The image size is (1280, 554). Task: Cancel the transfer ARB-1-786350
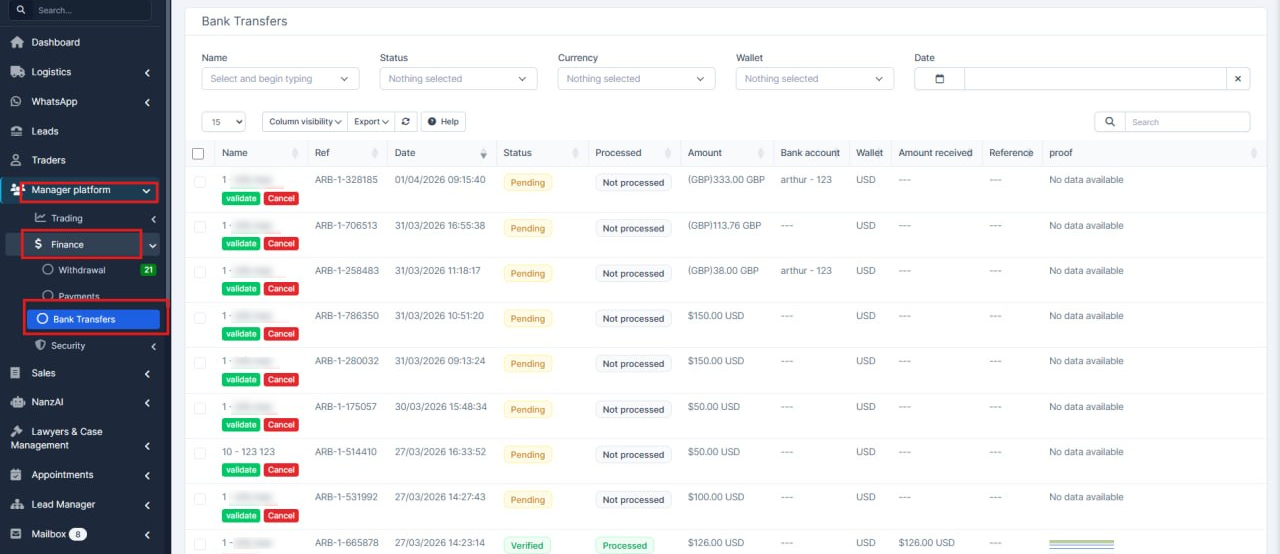point(281,334)
